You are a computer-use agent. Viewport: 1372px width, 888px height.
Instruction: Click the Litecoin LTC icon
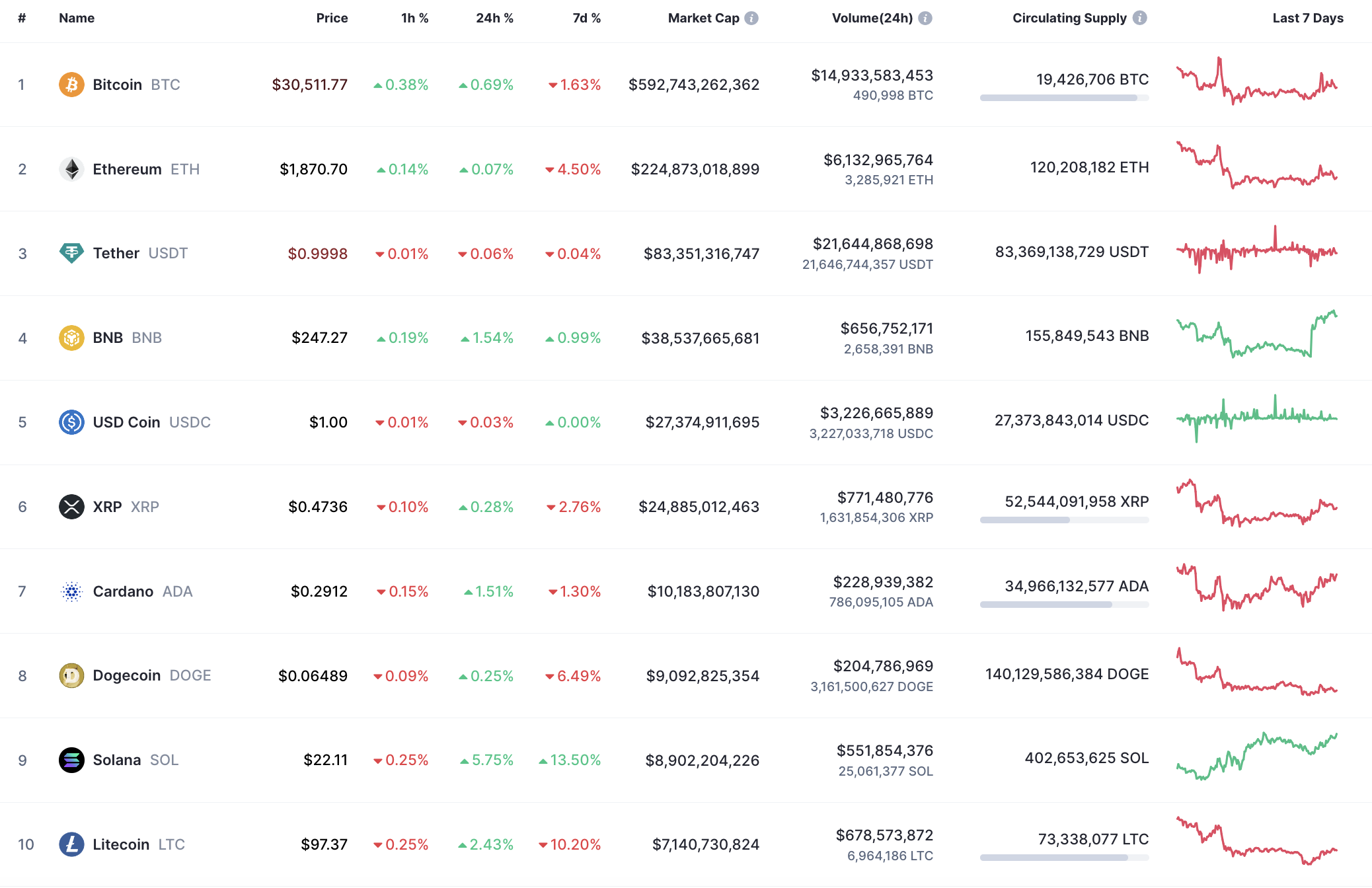click(72, 844)
